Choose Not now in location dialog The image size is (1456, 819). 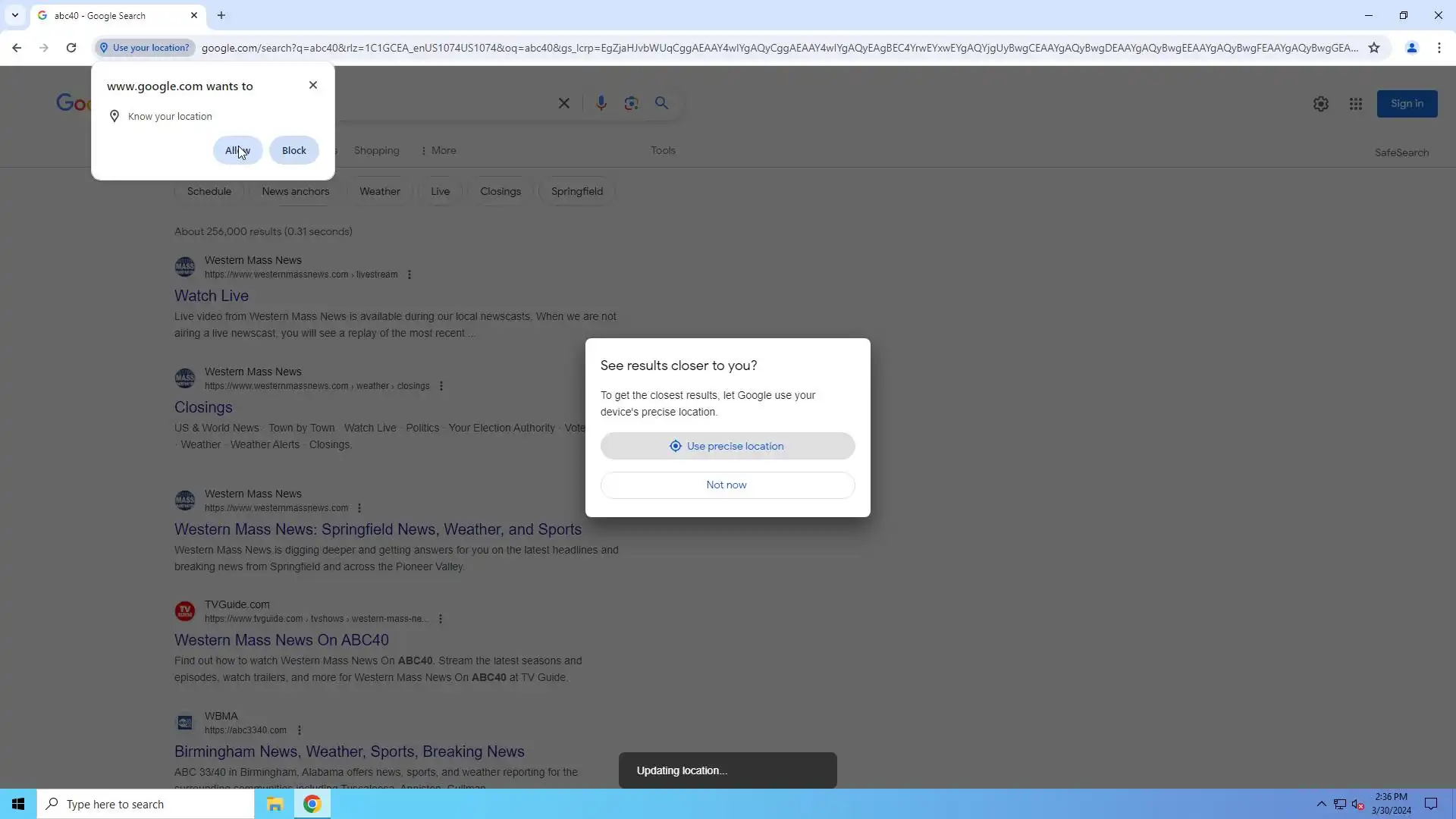[727, 485]
